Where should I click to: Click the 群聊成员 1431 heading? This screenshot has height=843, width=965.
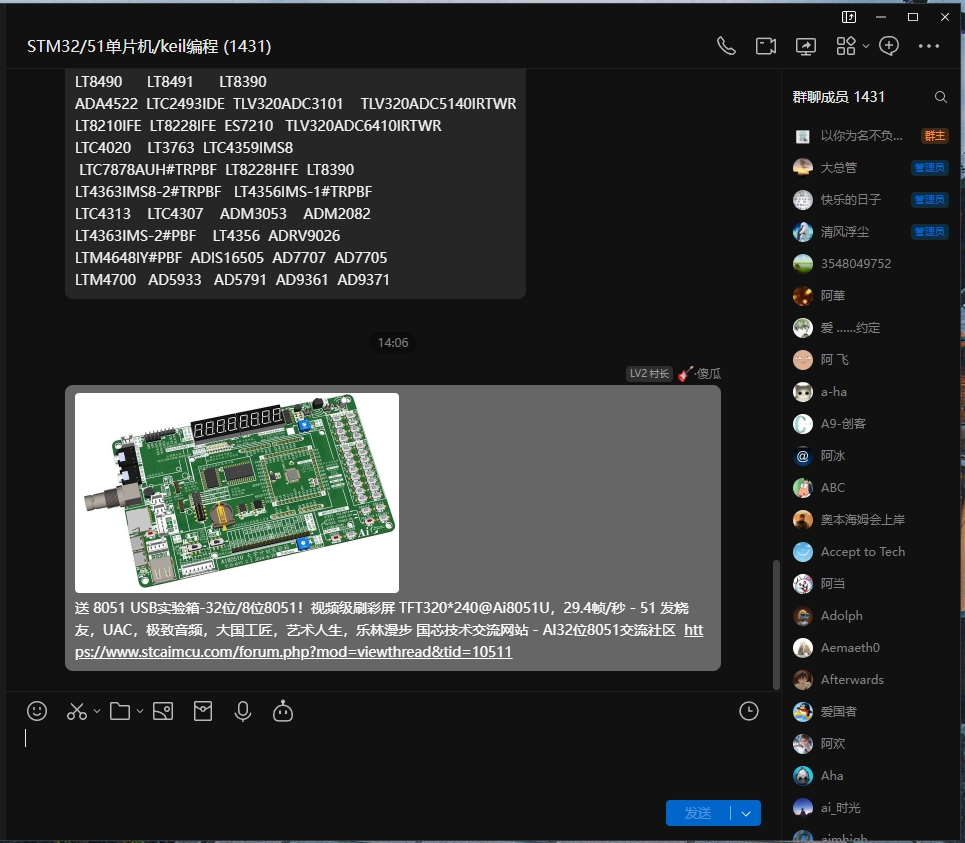(x=838, y=97)
